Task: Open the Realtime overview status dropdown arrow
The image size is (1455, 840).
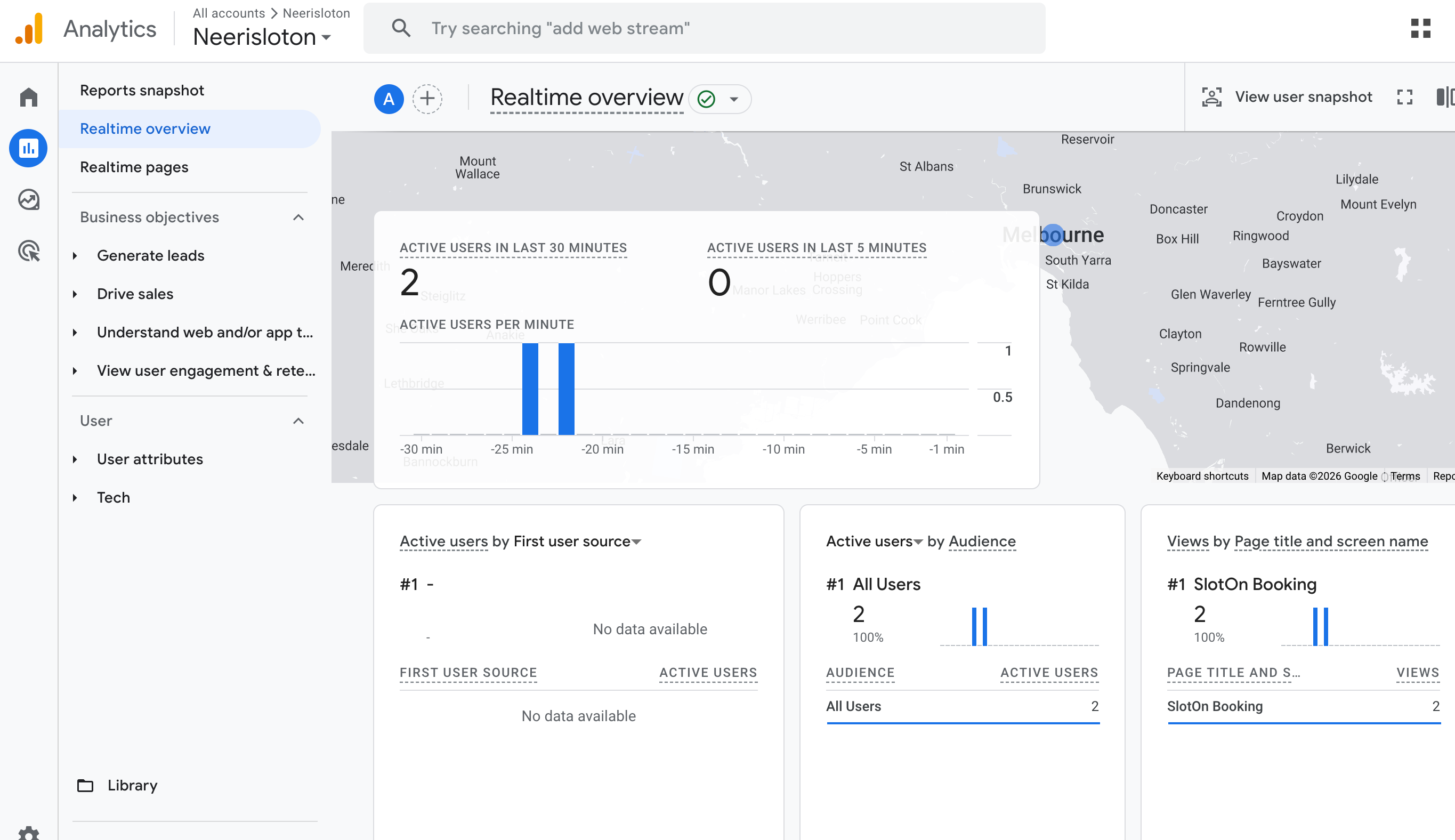Action: [734, 99]
